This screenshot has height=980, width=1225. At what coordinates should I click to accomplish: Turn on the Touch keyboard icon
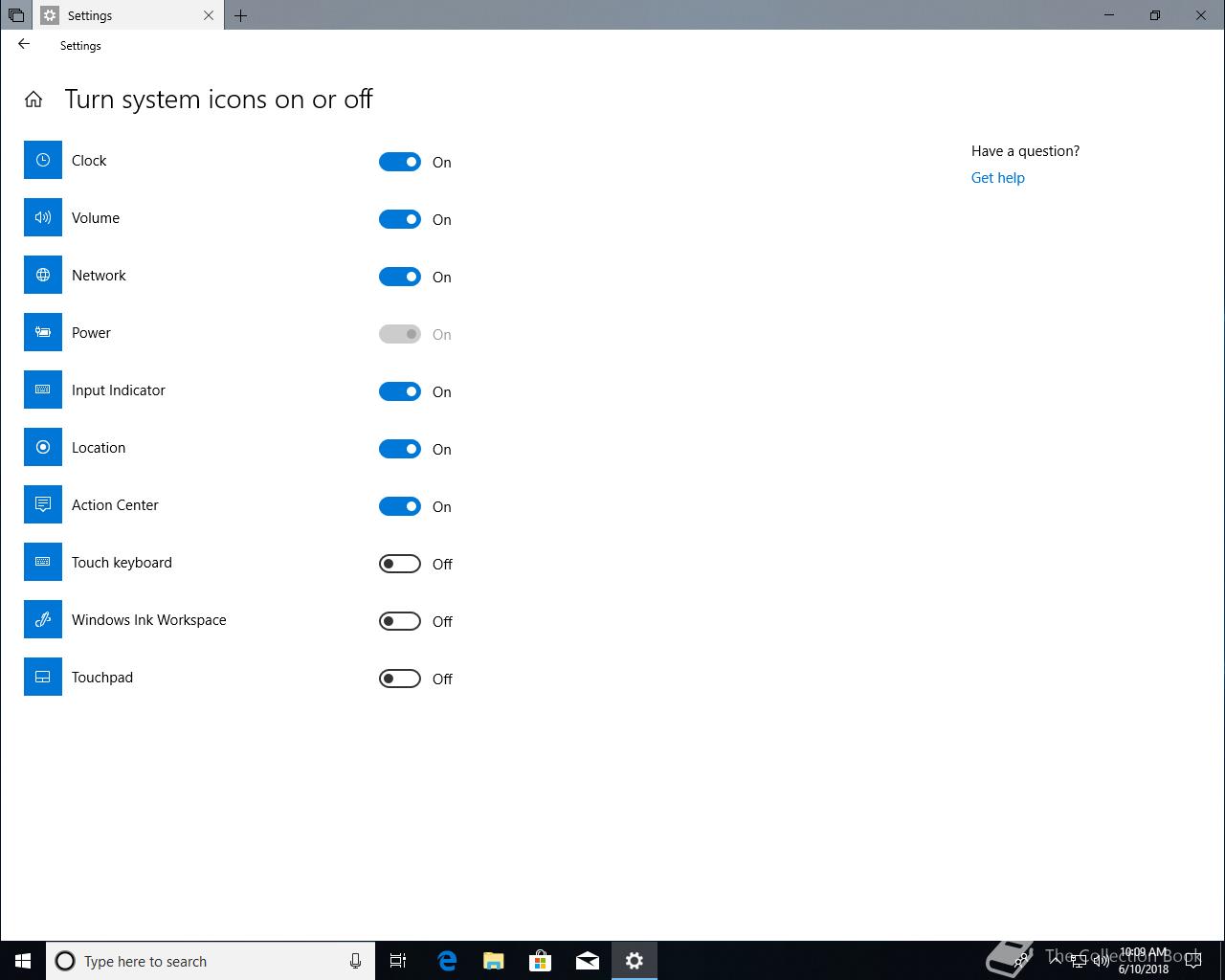tap(400, 564)
